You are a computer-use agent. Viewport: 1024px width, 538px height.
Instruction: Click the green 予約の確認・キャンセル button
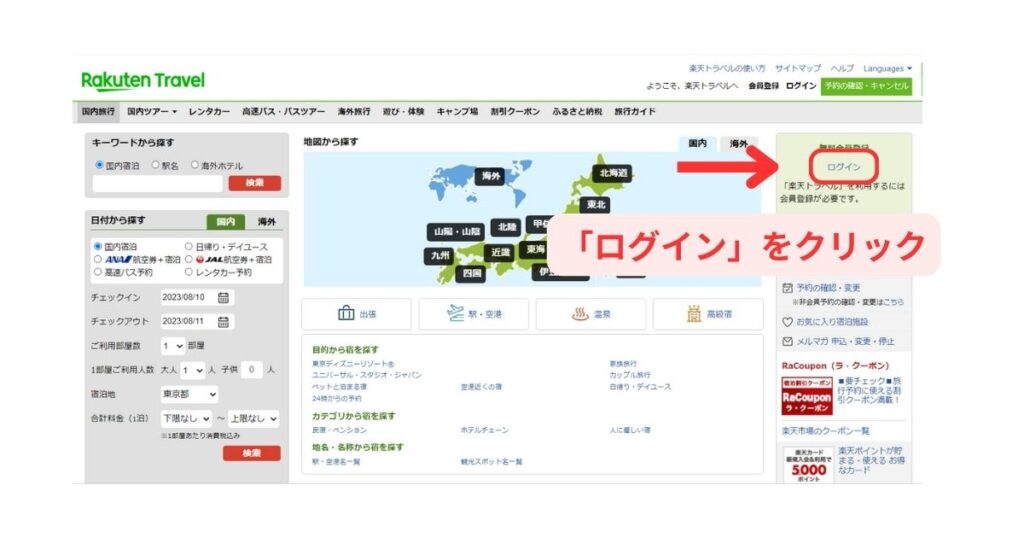click(x=866, y=86)
